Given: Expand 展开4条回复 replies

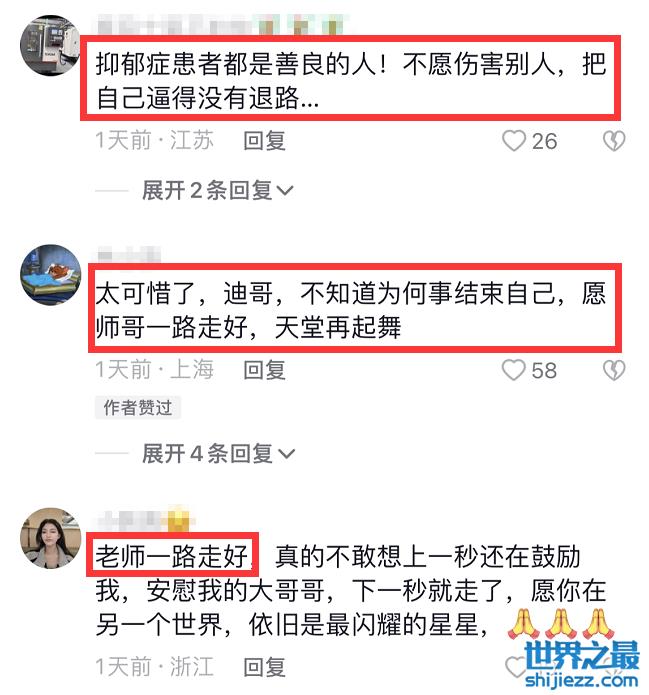Looking at the screenshot, I should [x=218, y=453].
